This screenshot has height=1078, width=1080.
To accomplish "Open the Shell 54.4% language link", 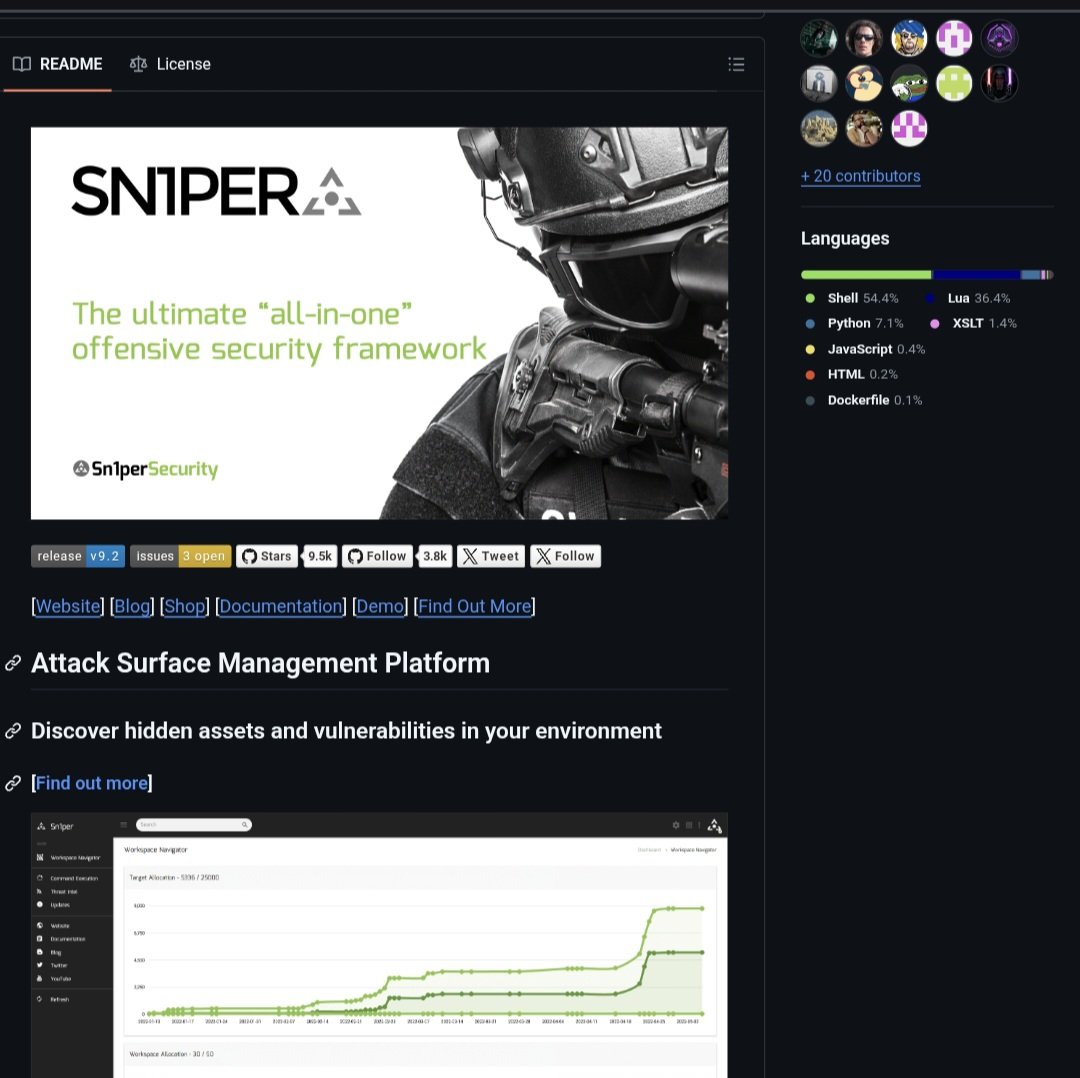I will 852,298.
